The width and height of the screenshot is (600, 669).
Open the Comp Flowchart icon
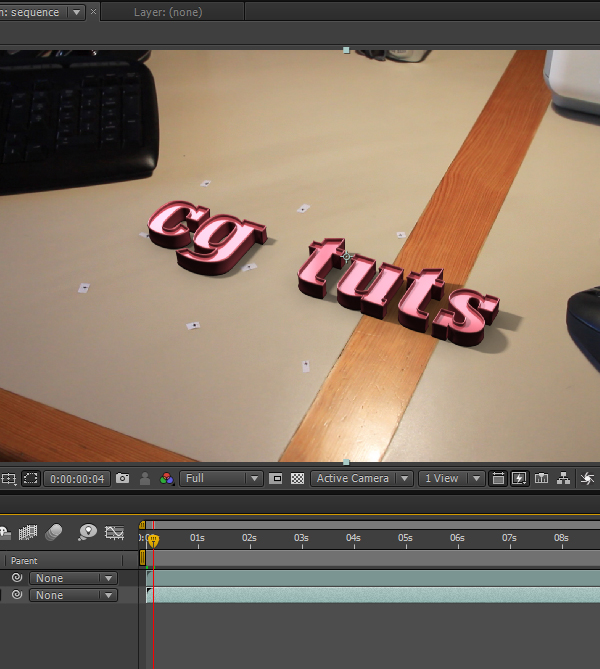click(564, 478)
